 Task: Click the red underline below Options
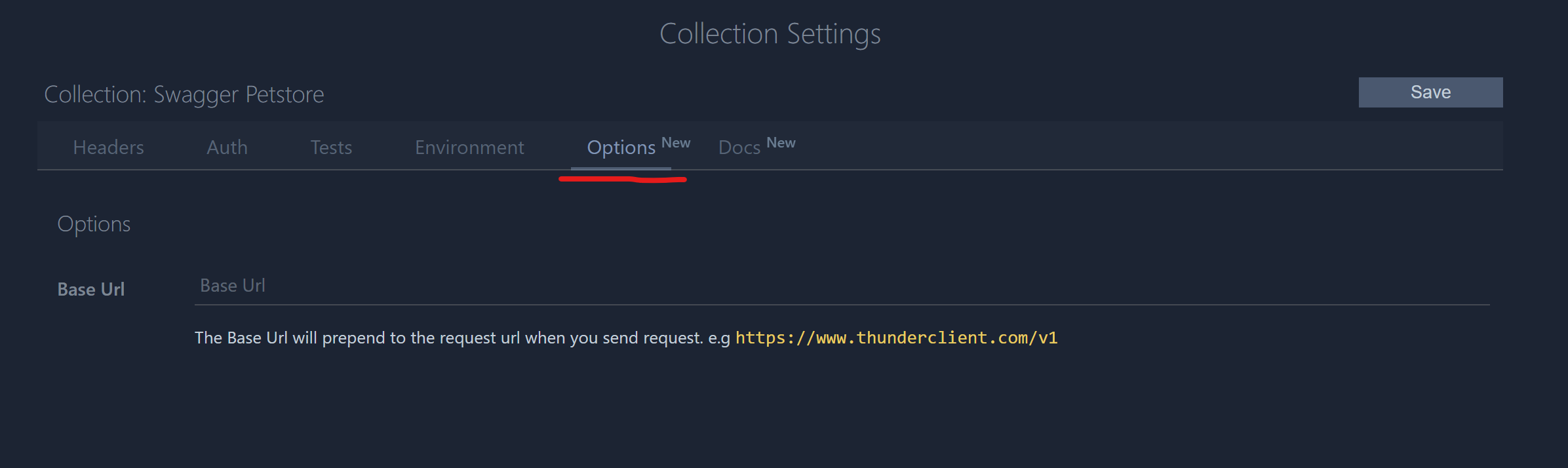tap(623, 178)
